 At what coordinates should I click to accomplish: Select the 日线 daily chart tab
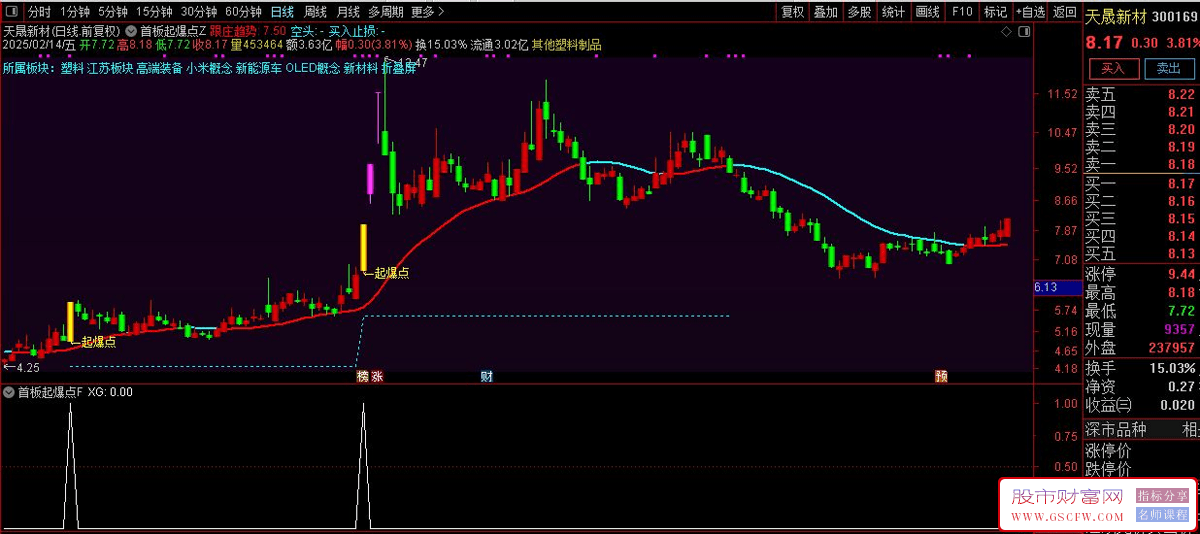pos(282,12)
